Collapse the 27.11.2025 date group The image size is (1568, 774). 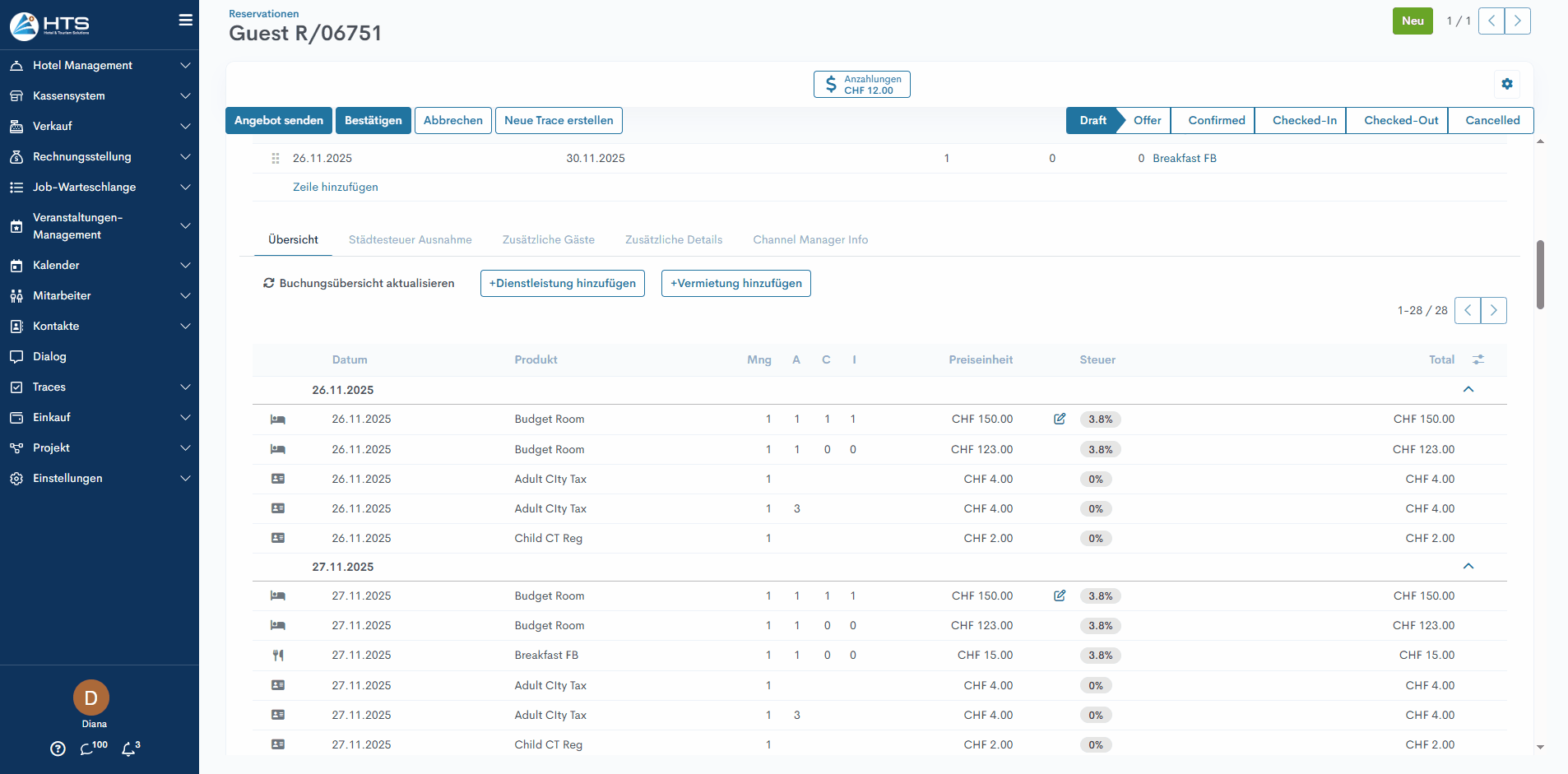click(x=1468, y=566)
